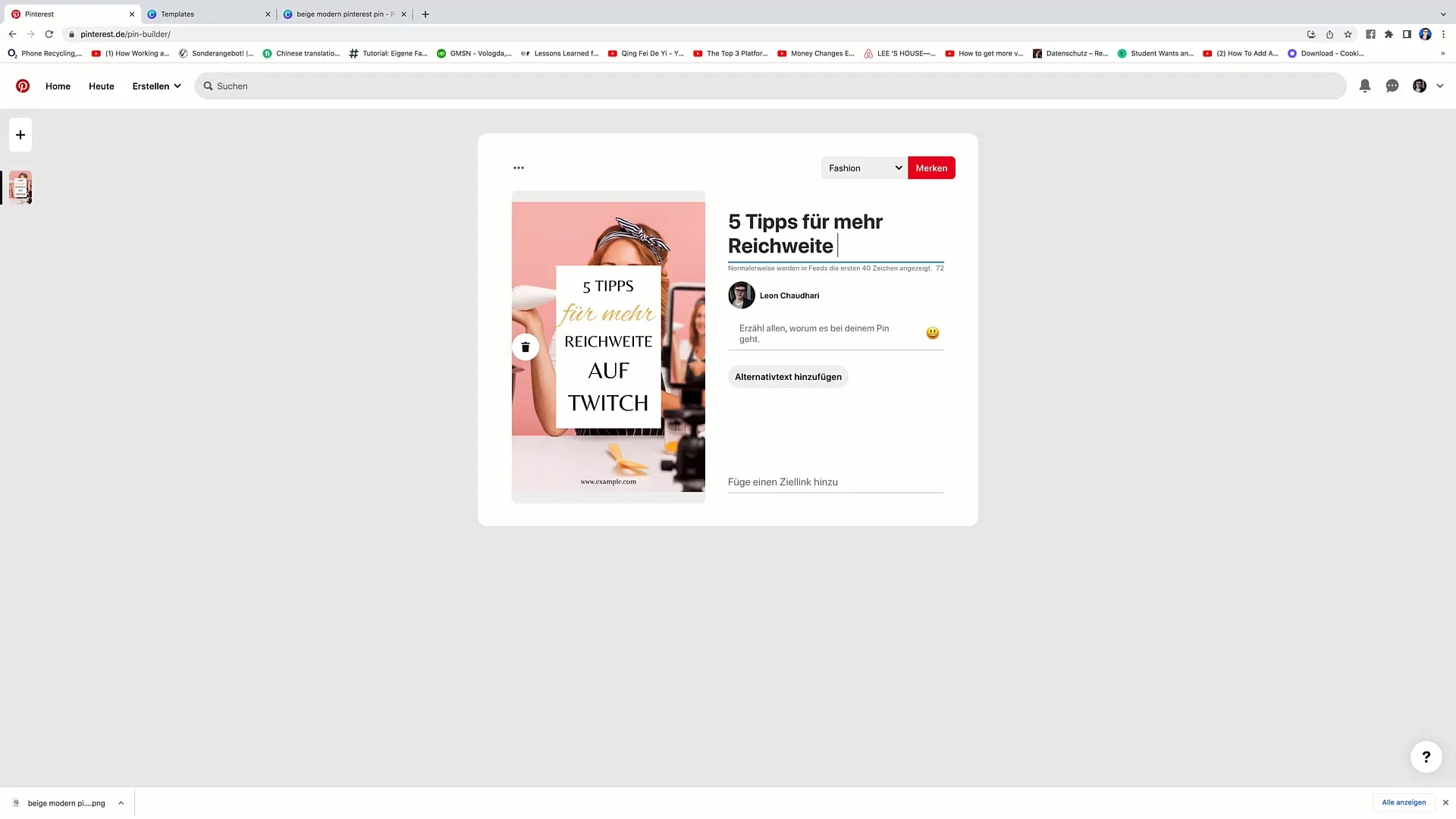This screenshot has height=819, width=1456.
Task: Open the GMSN - Vologda bookmark
Action: [x=475, y=53]
